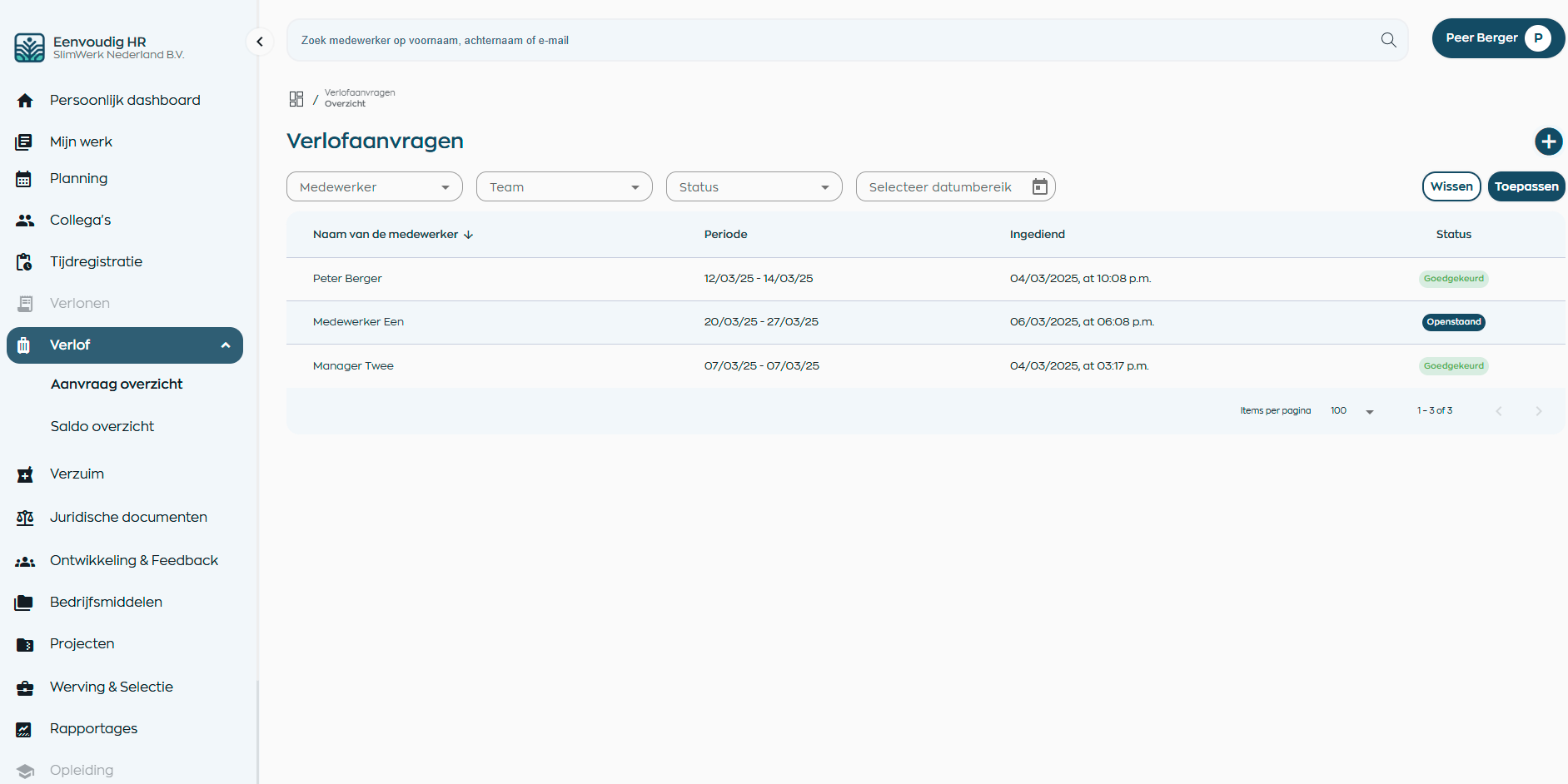Image resolution: width=1568 pixels, height=784 pixels.
Task: Select Aanvraag overzicht submenu item
Action: click(x=117, y=385)
